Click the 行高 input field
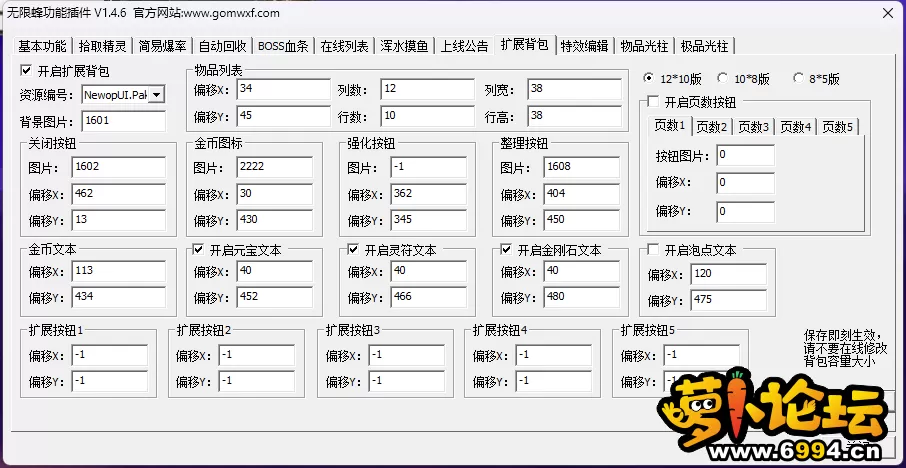This screenshot has height=468, width=906. (574, 116)
